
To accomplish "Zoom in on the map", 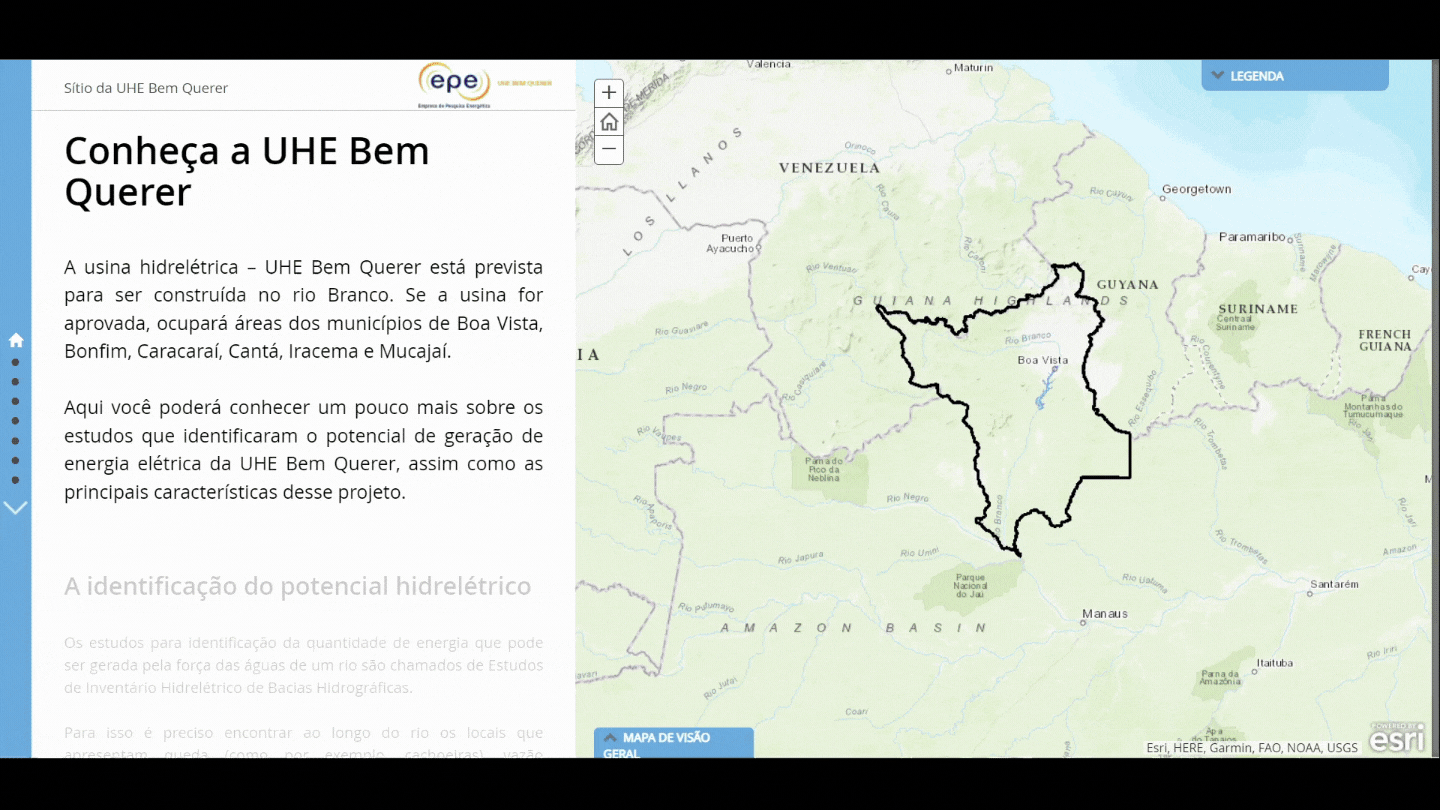I will pos(609,93).
